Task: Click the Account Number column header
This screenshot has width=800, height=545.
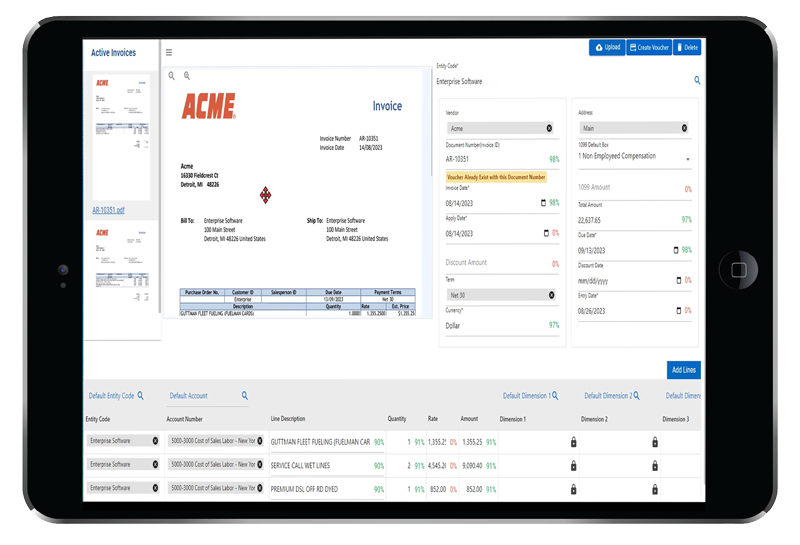Action: [184, 419]
